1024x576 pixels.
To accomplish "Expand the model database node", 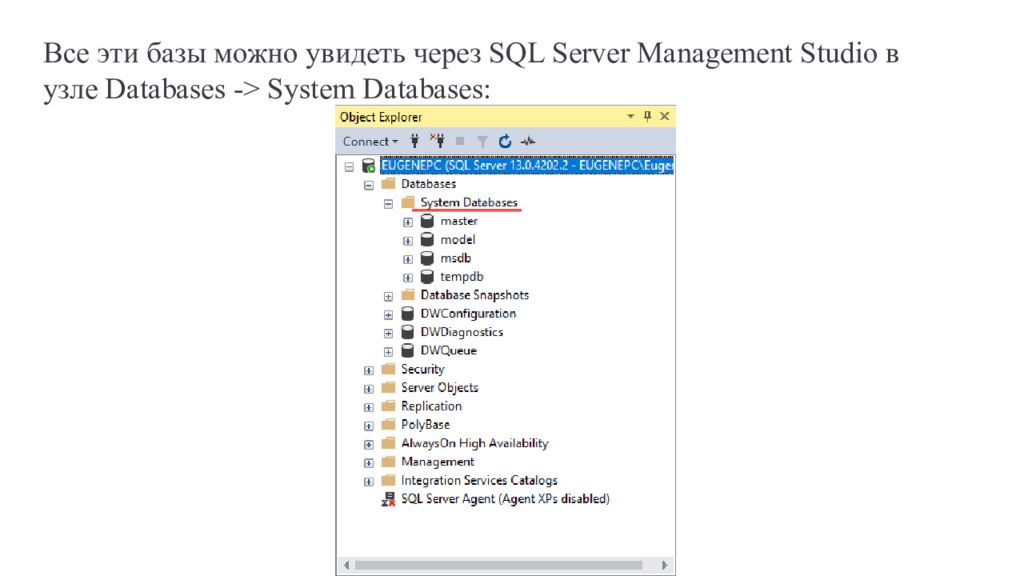I will 408,240.
